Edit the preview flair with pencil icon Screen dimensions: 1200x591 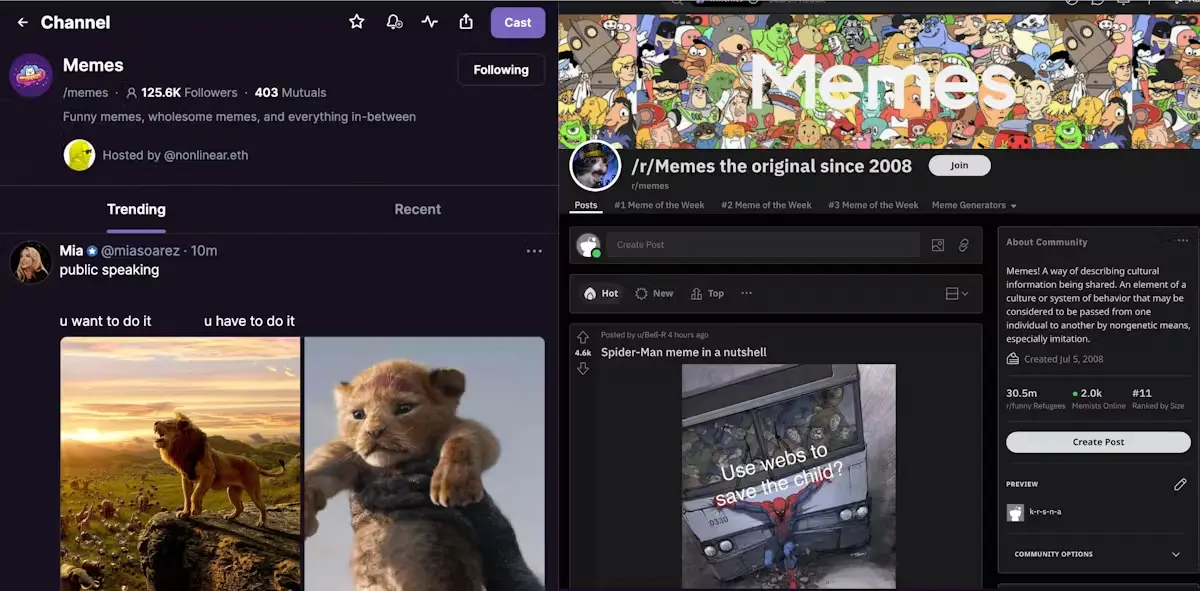click(x=1180, y=484)
